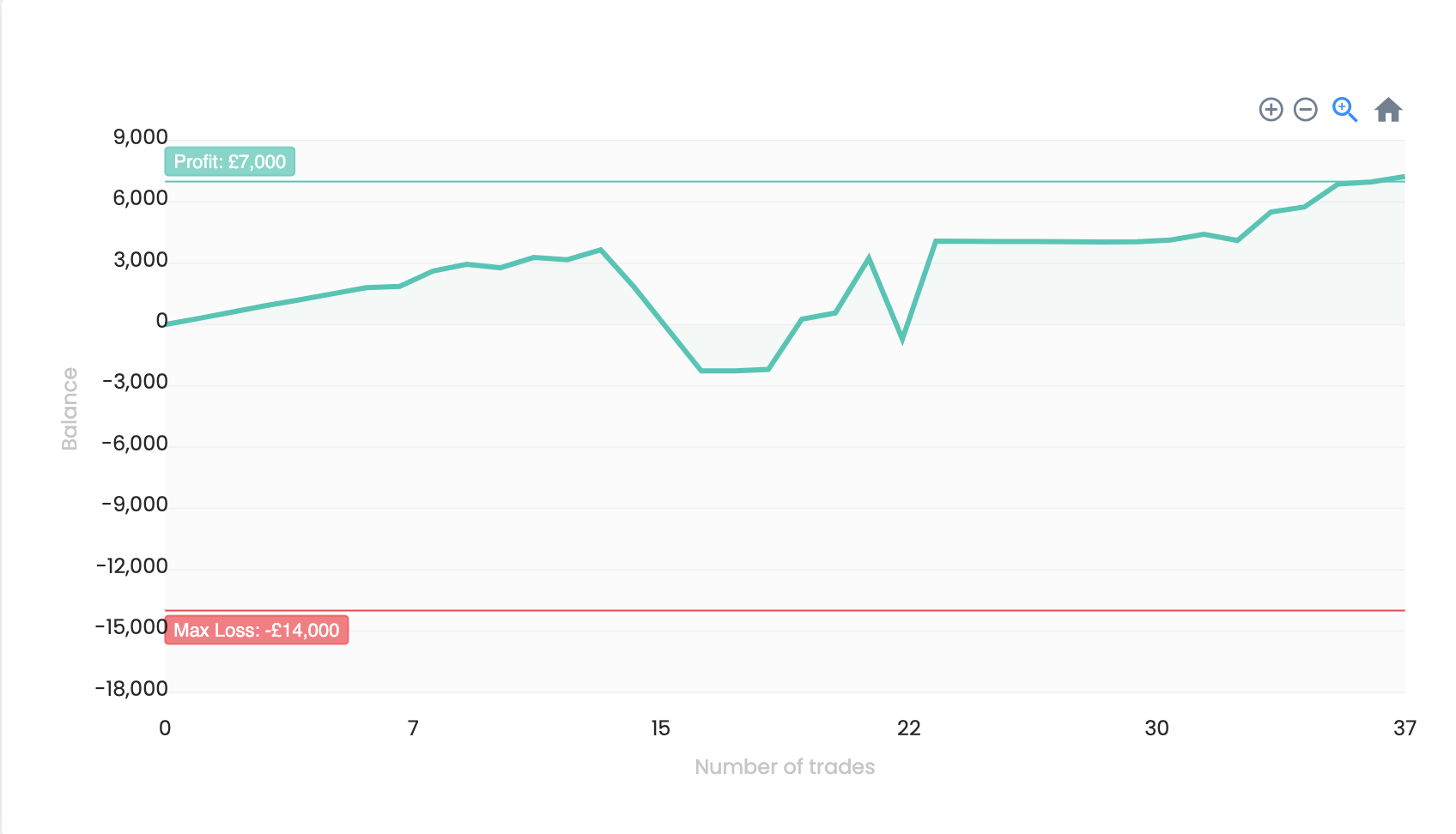
Task: Activate the selection zoom magnifier tool
Action: [1344, 110]
